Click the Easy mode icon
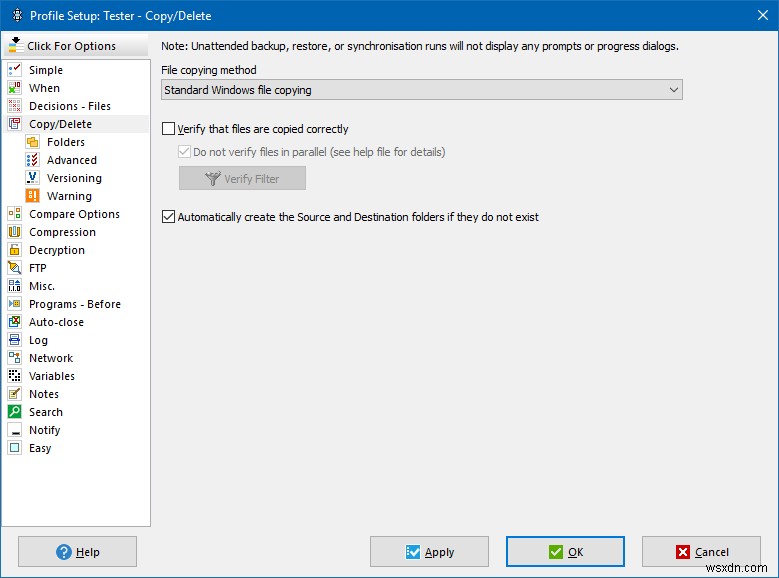This screenshot has height=578, width=779. pos(15,448)
